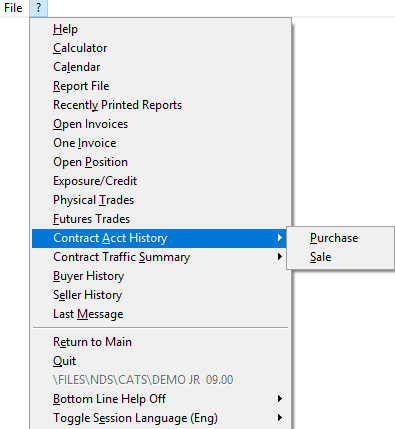Select Open Position

tap(159, 162)
